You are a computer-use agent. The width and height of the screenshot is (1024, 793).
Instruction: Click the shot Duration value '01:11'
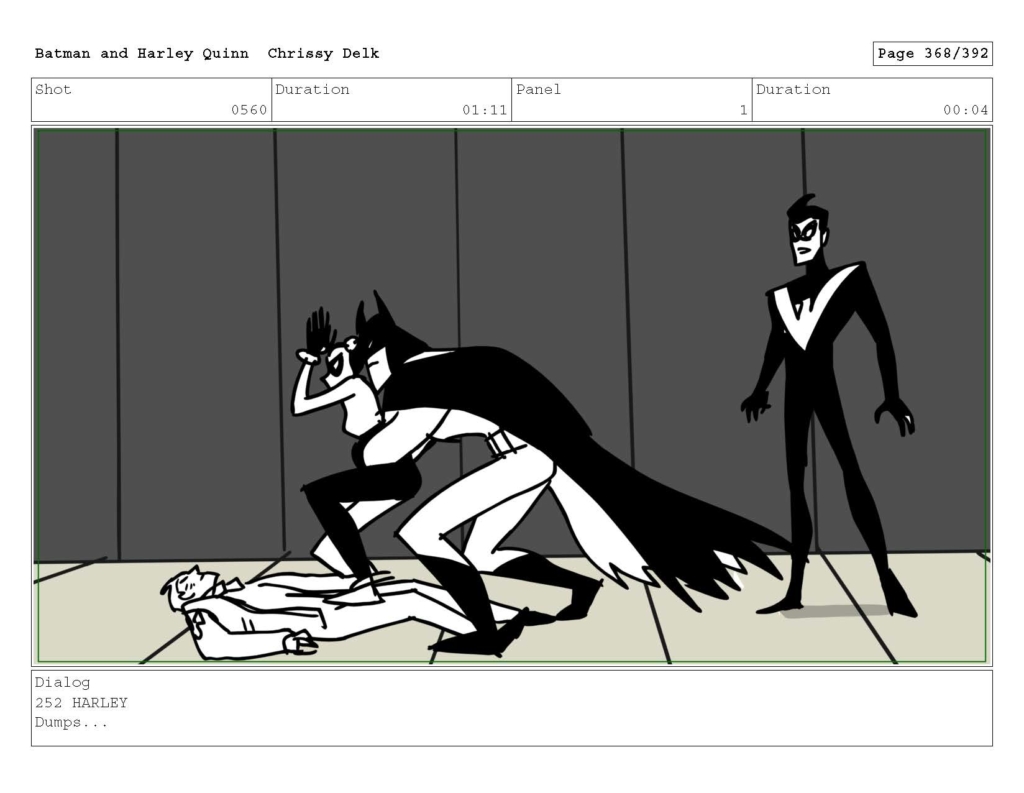coord(485,110)
